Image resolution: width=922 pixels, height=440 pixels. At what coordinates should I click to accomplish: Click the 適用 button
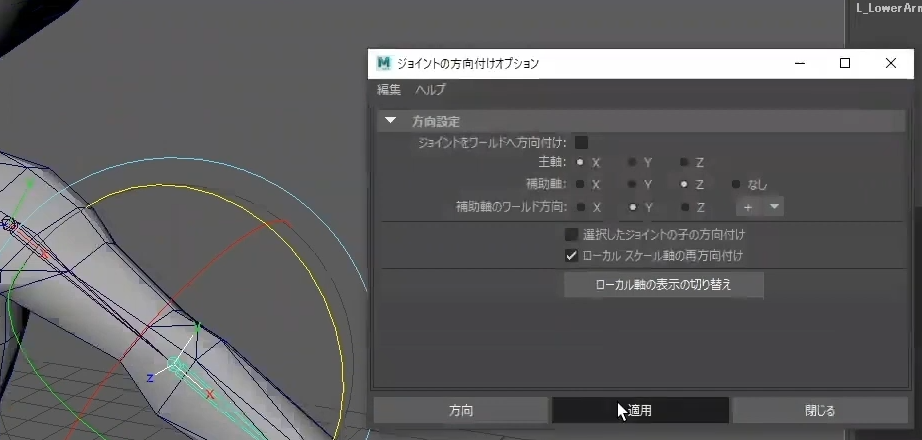point(640,410)
